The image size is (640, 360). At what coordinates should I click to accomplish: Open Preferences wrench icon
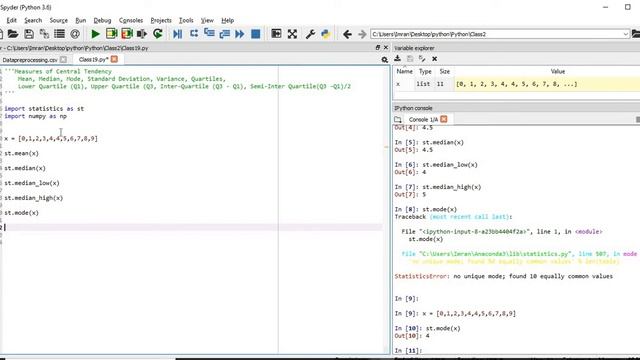coord(310,34)
